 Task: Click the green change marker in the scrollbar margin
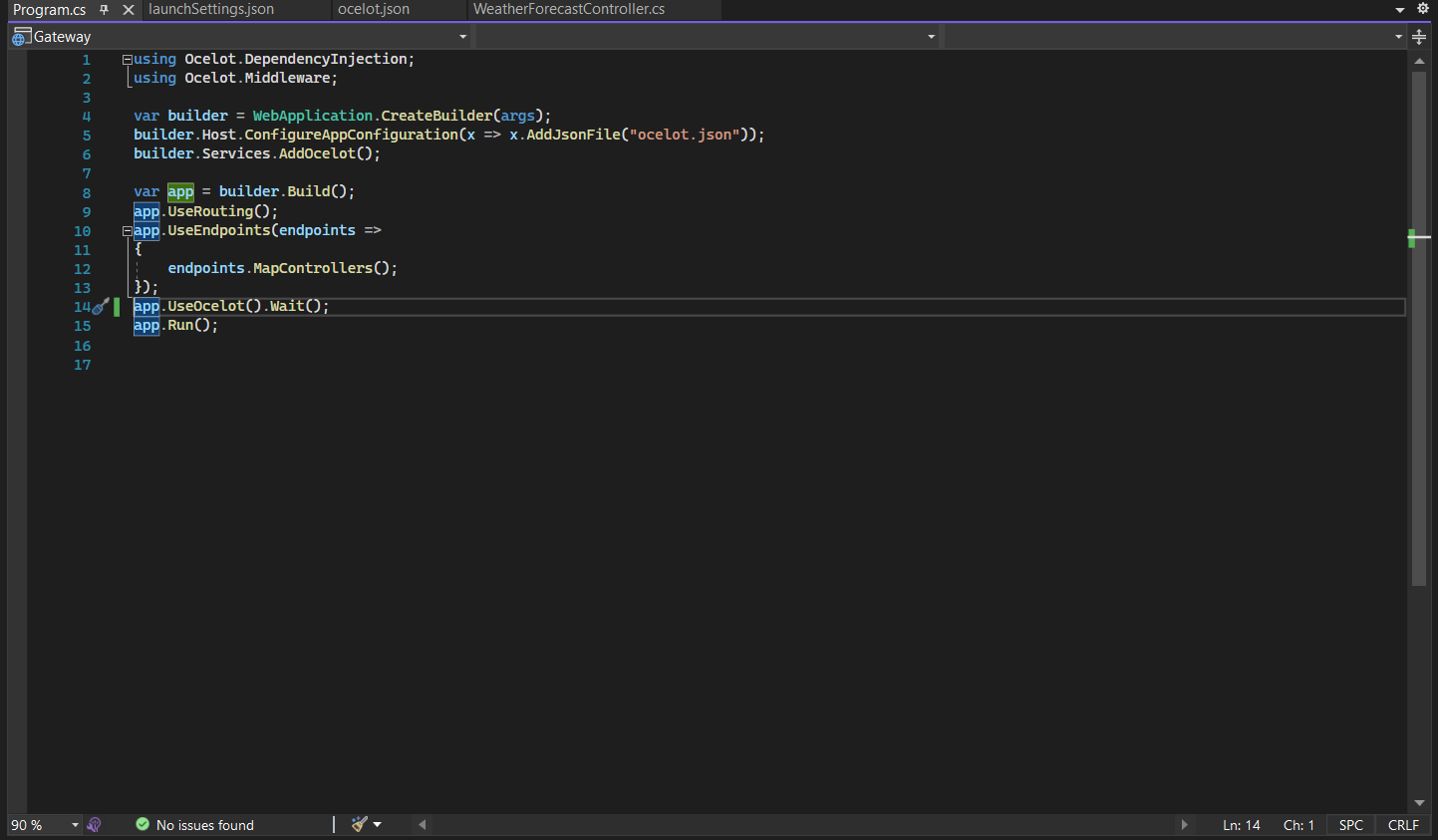pos(1414,237)
